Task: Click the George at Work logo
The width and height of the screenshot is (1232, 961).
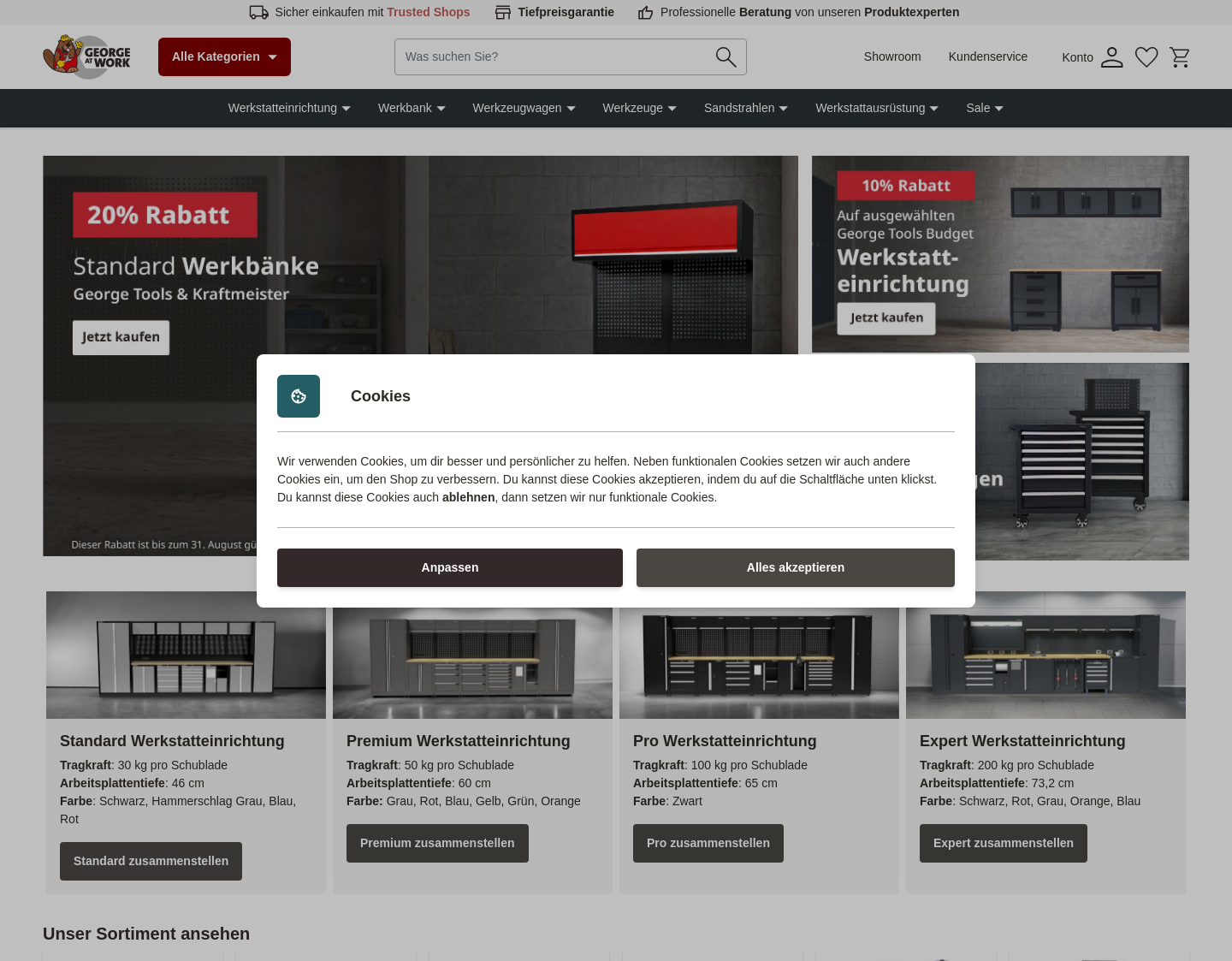Action: coord(87,56)
